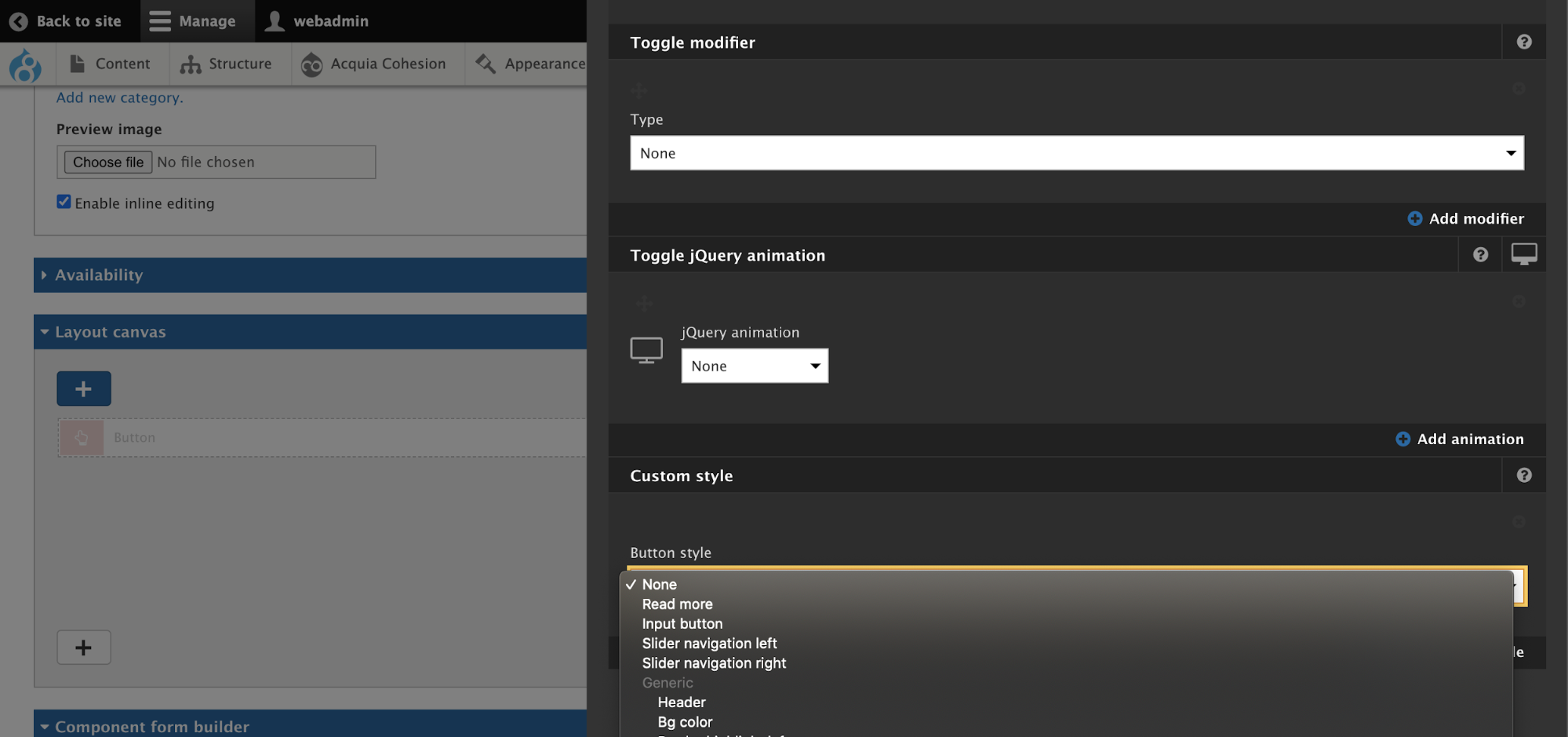Open the Type dropdown showing None
Screen dimensions: 1568x737
1076,153
